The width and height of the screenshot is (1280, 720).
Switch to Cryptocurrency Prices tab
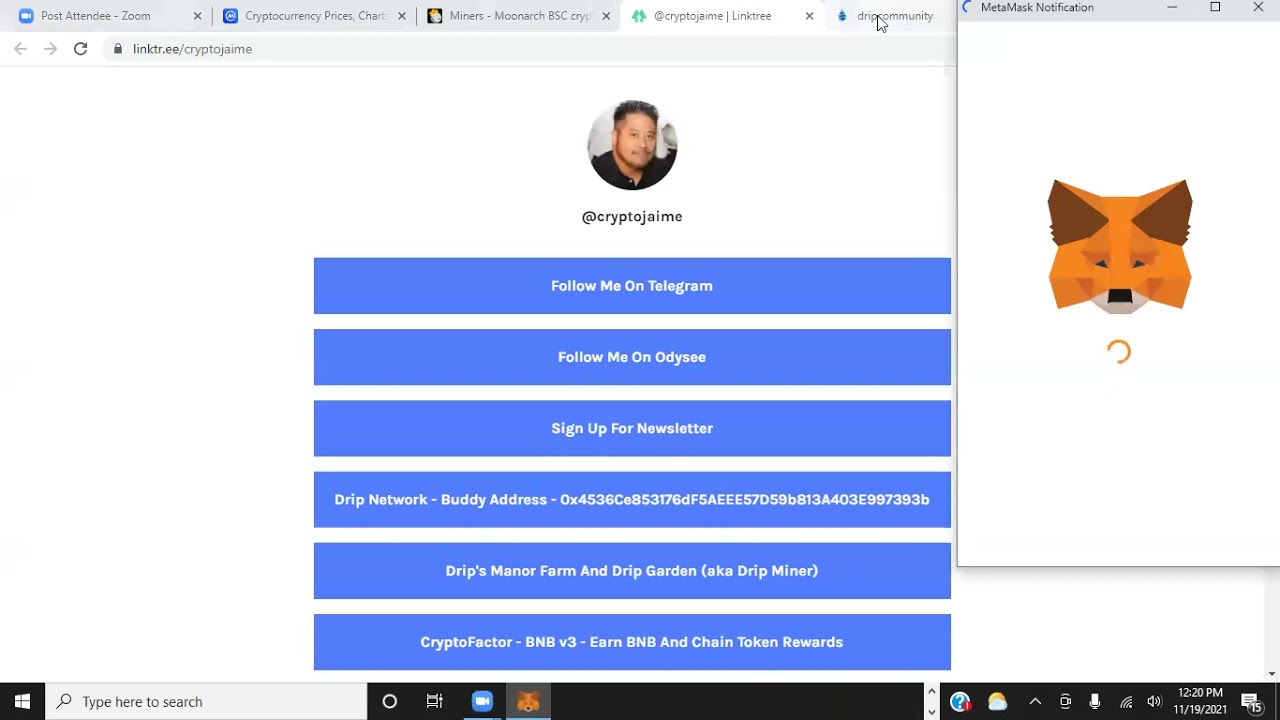click(316, 16)
